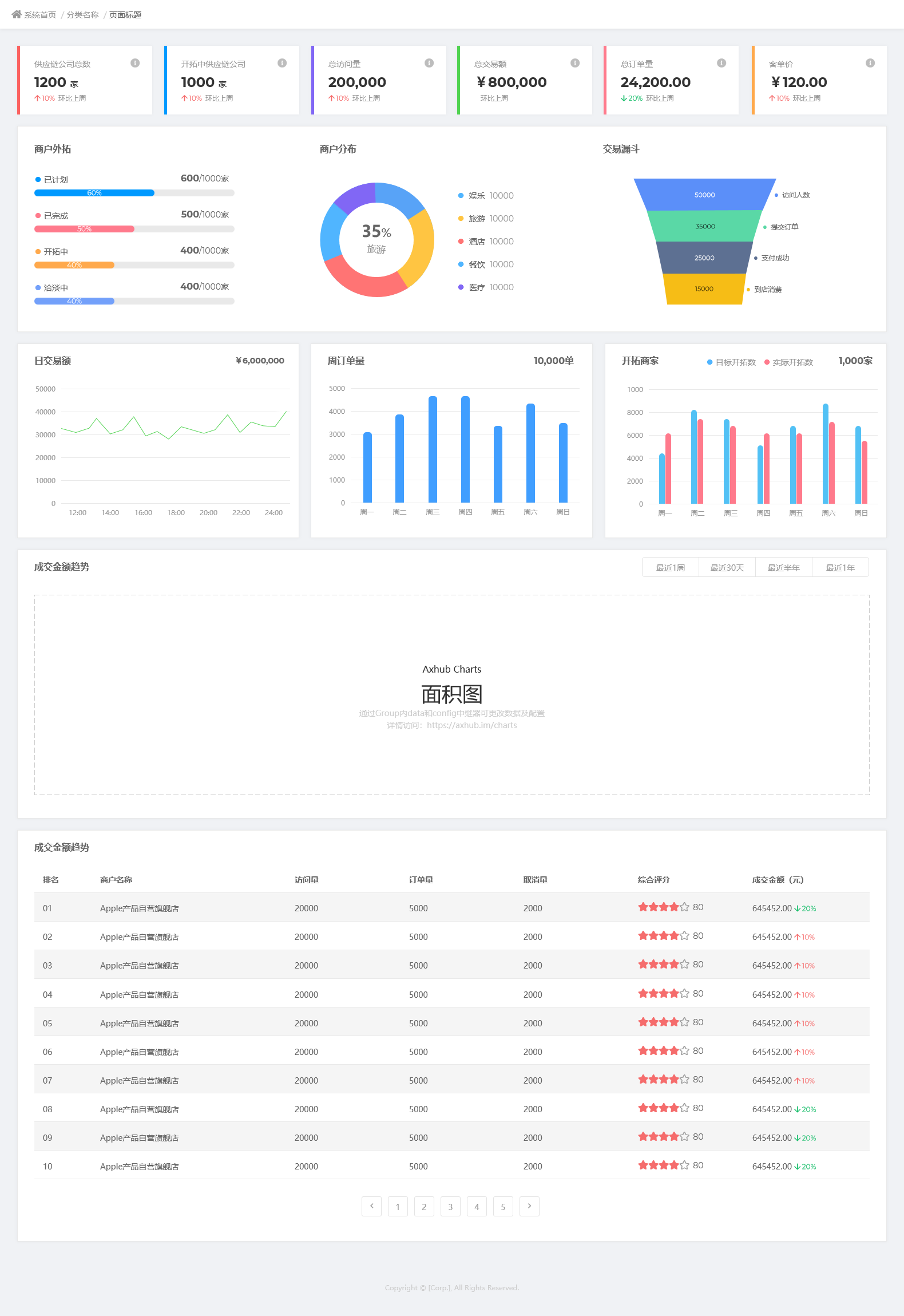Toggle 医疗 legend item in 商户分布
The image size is (904, 1316).
[x=486, y=287]
